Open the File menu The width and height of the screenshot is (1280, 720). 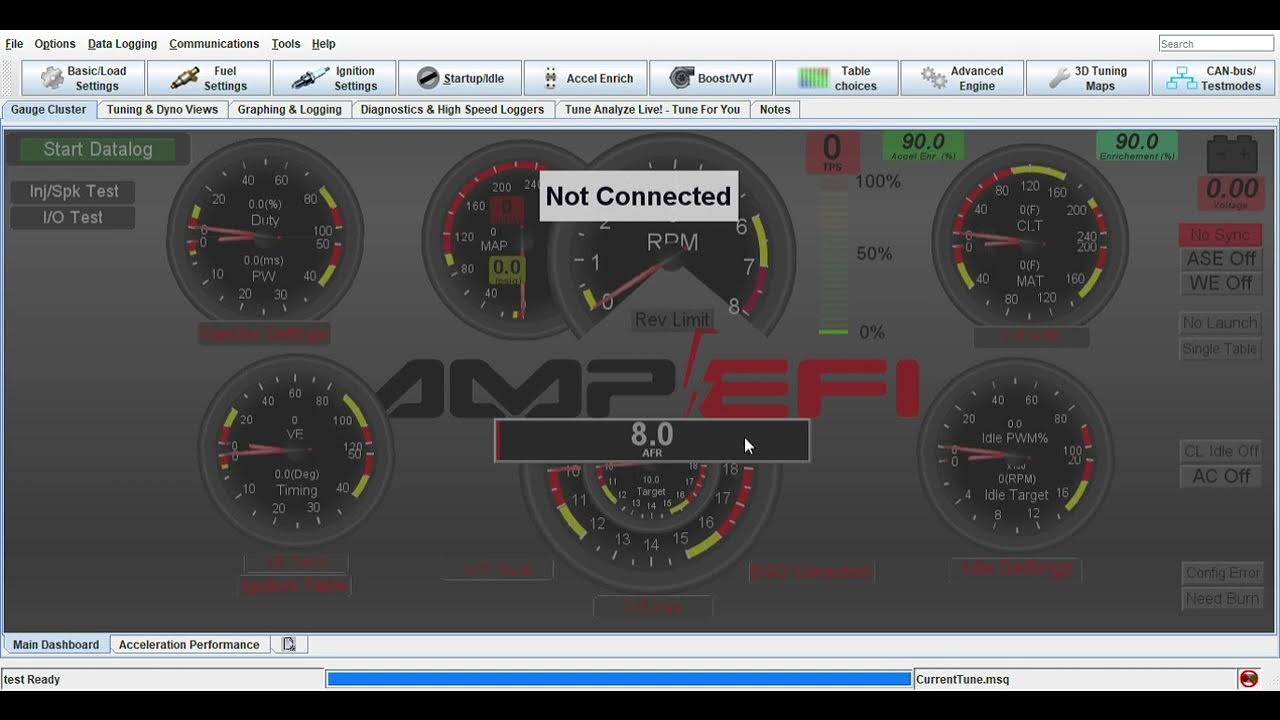14,44
